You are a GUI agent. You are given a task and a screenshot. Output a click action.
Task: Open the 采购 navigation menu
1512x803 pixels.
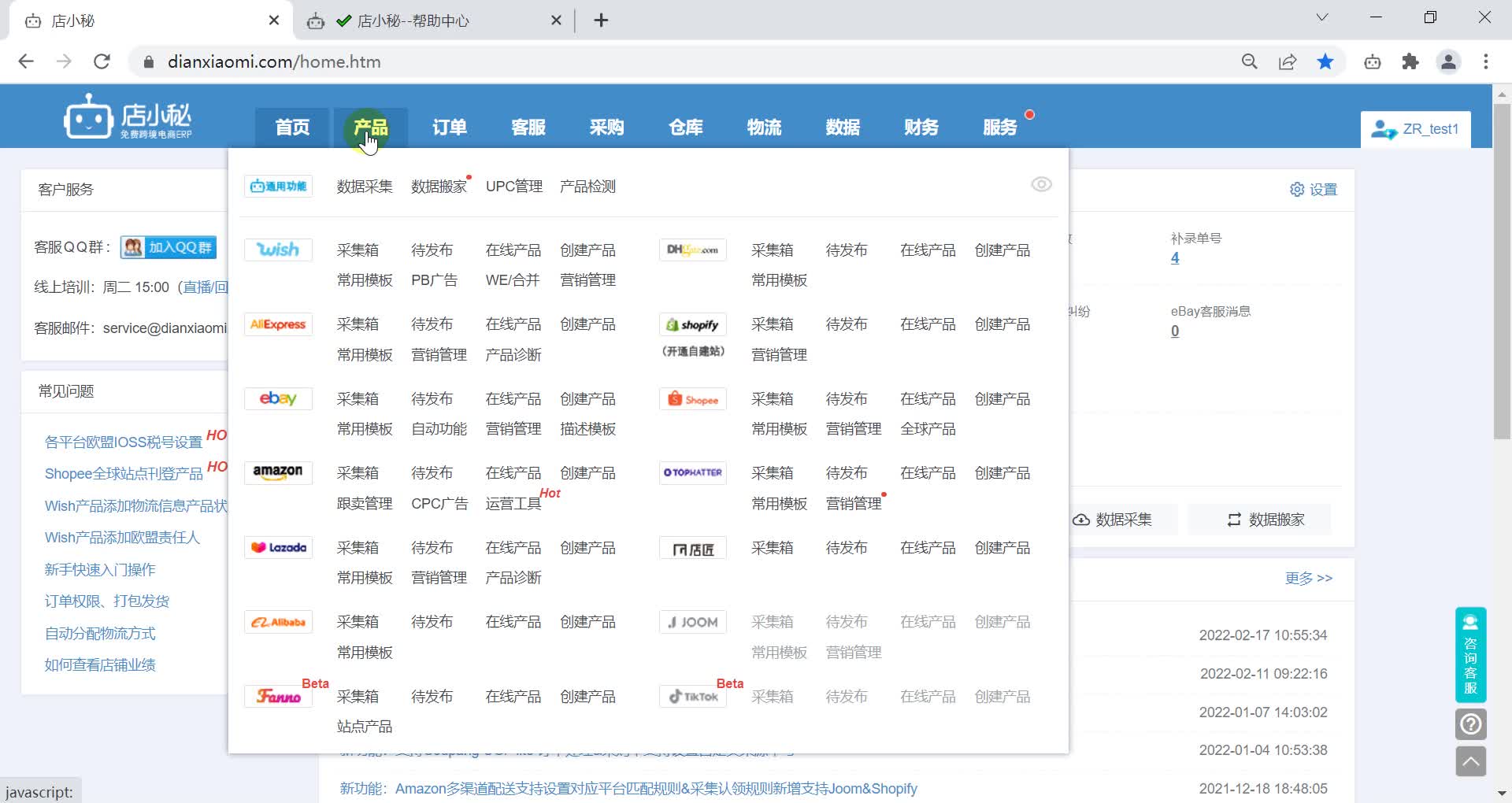[607, 128]
